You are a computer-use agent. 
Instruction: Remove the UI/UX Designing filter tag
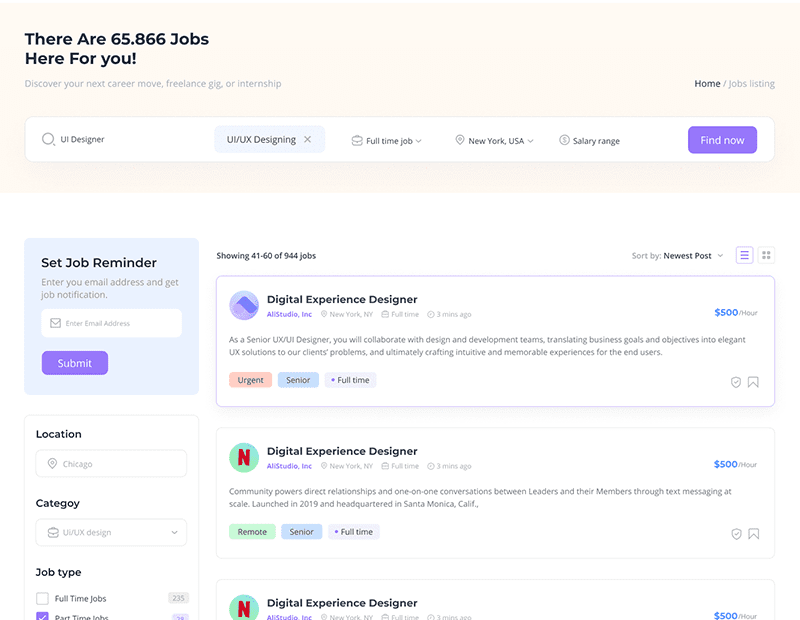308,140
